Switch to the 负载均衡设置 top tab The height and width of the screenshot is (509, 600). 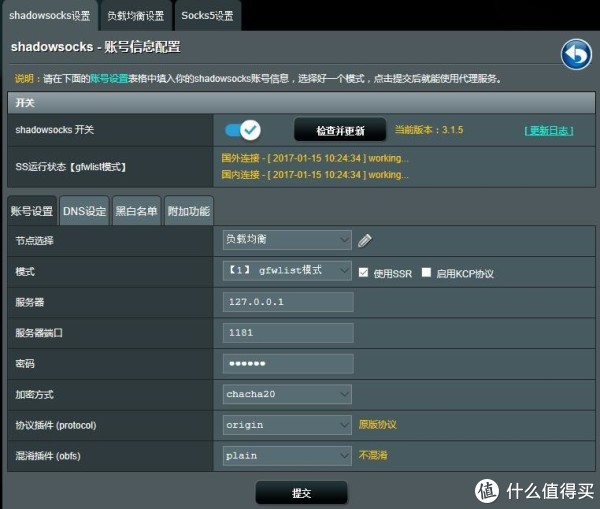[136, 16]
